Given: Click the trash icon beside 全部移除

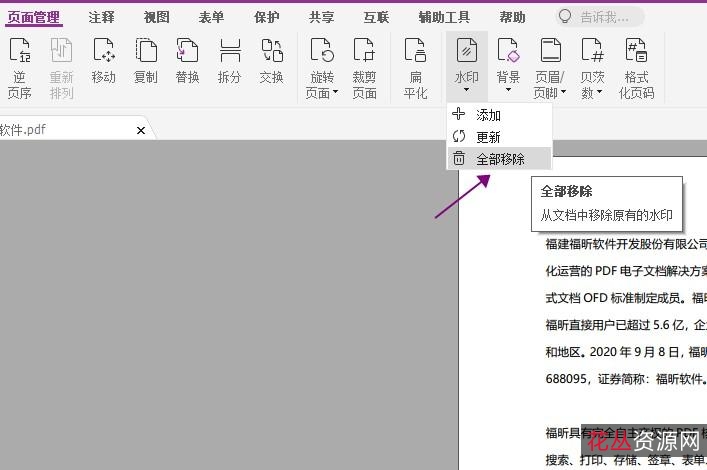Looking at the screenshot, I should pyautogui.click(x=459, y=158).
